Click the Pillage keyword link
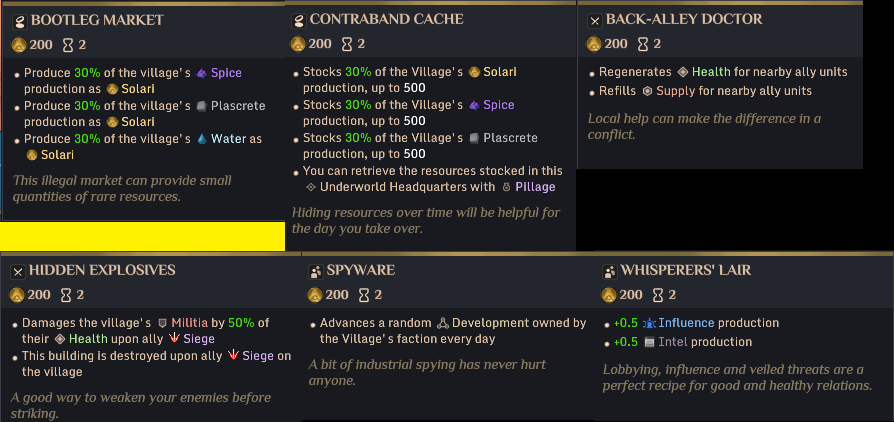 (537, 187)
